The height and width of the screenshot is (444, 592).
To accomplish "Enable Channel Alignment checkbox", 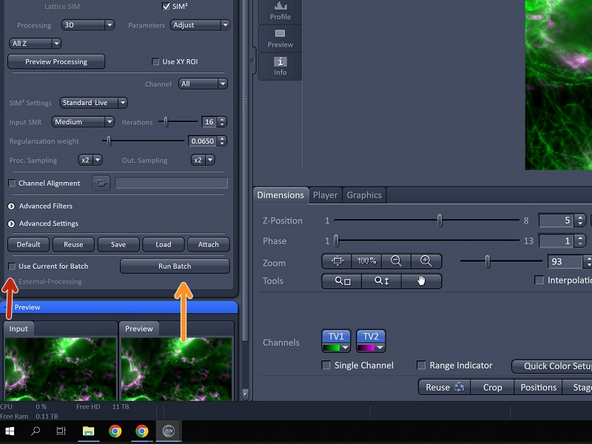I will click(x=12, y=183).
